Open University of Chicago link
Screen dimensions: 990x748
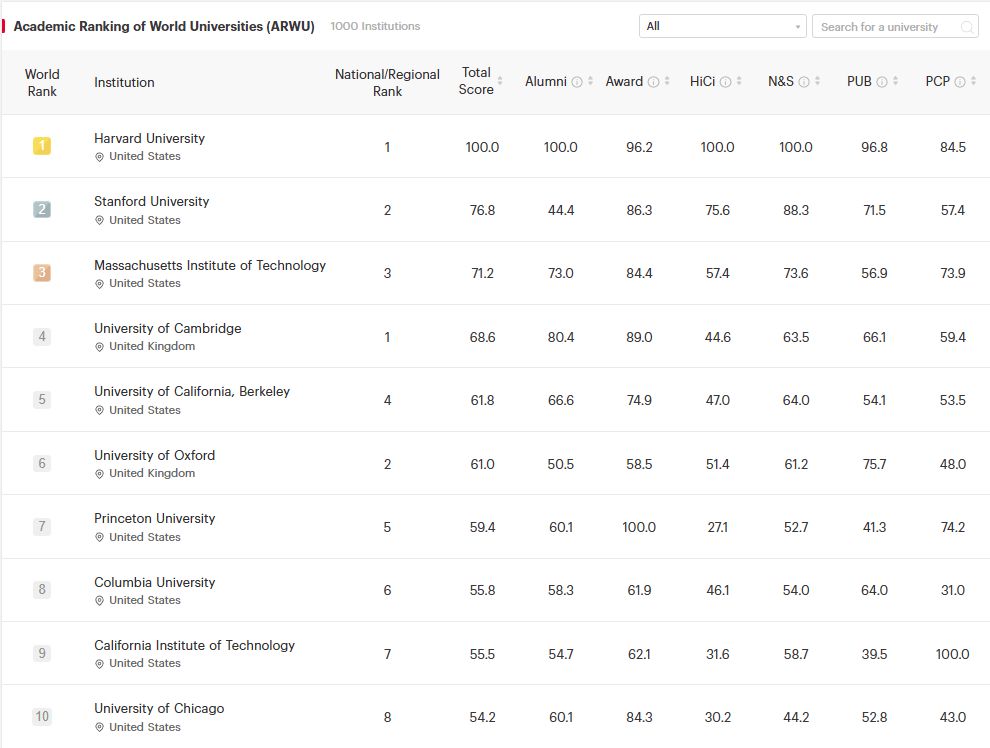[159, 708]
